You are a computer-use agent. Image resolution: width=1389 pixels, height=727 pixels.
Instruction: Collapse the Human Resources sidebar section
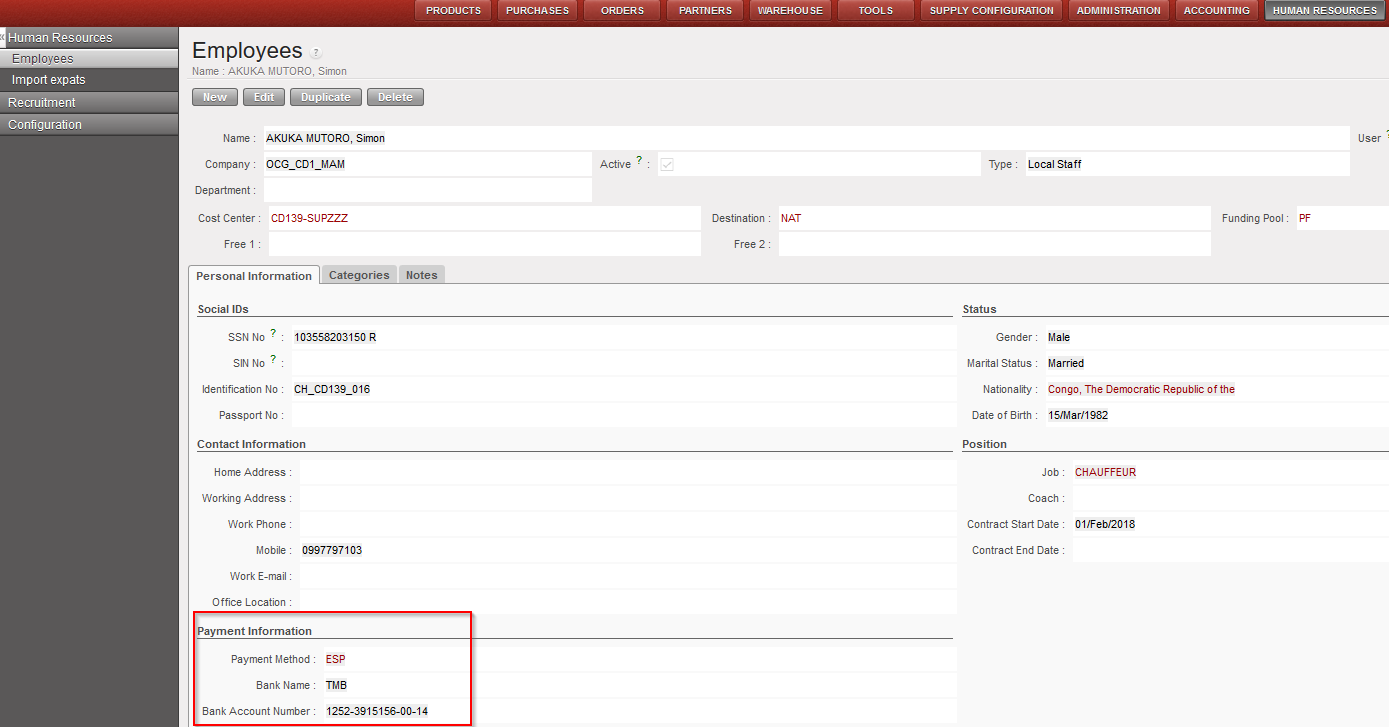click(60, 38)
